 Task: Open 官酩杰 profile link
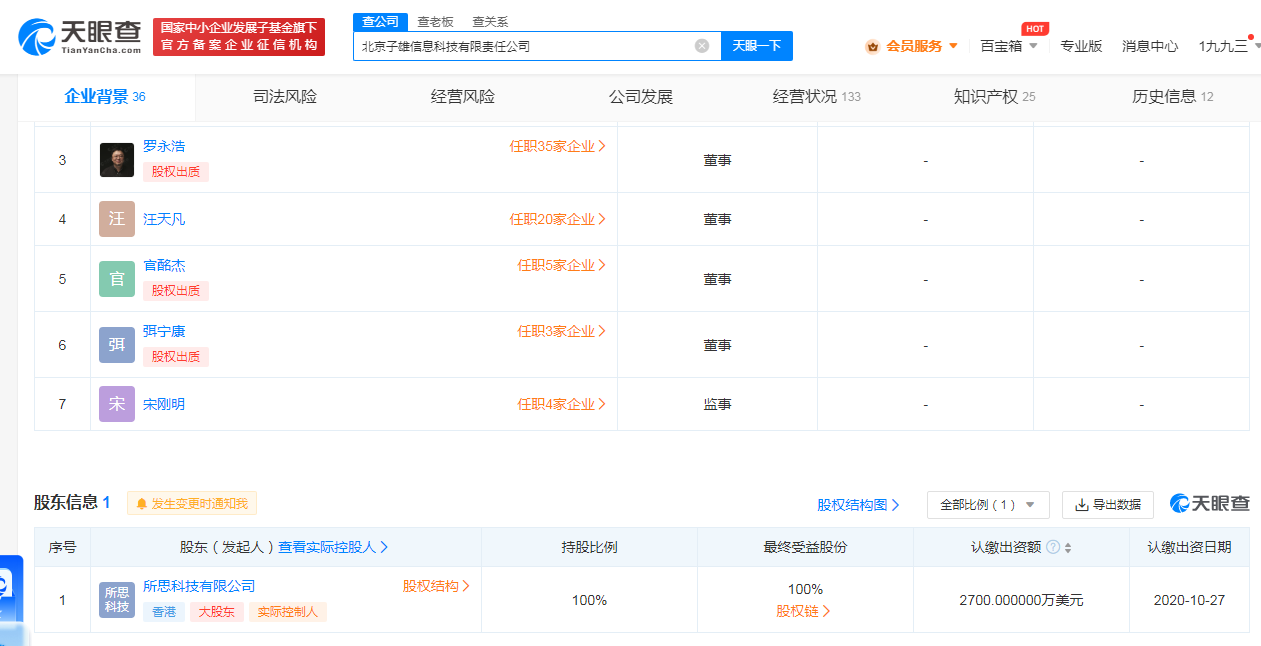tap(164, 265)
